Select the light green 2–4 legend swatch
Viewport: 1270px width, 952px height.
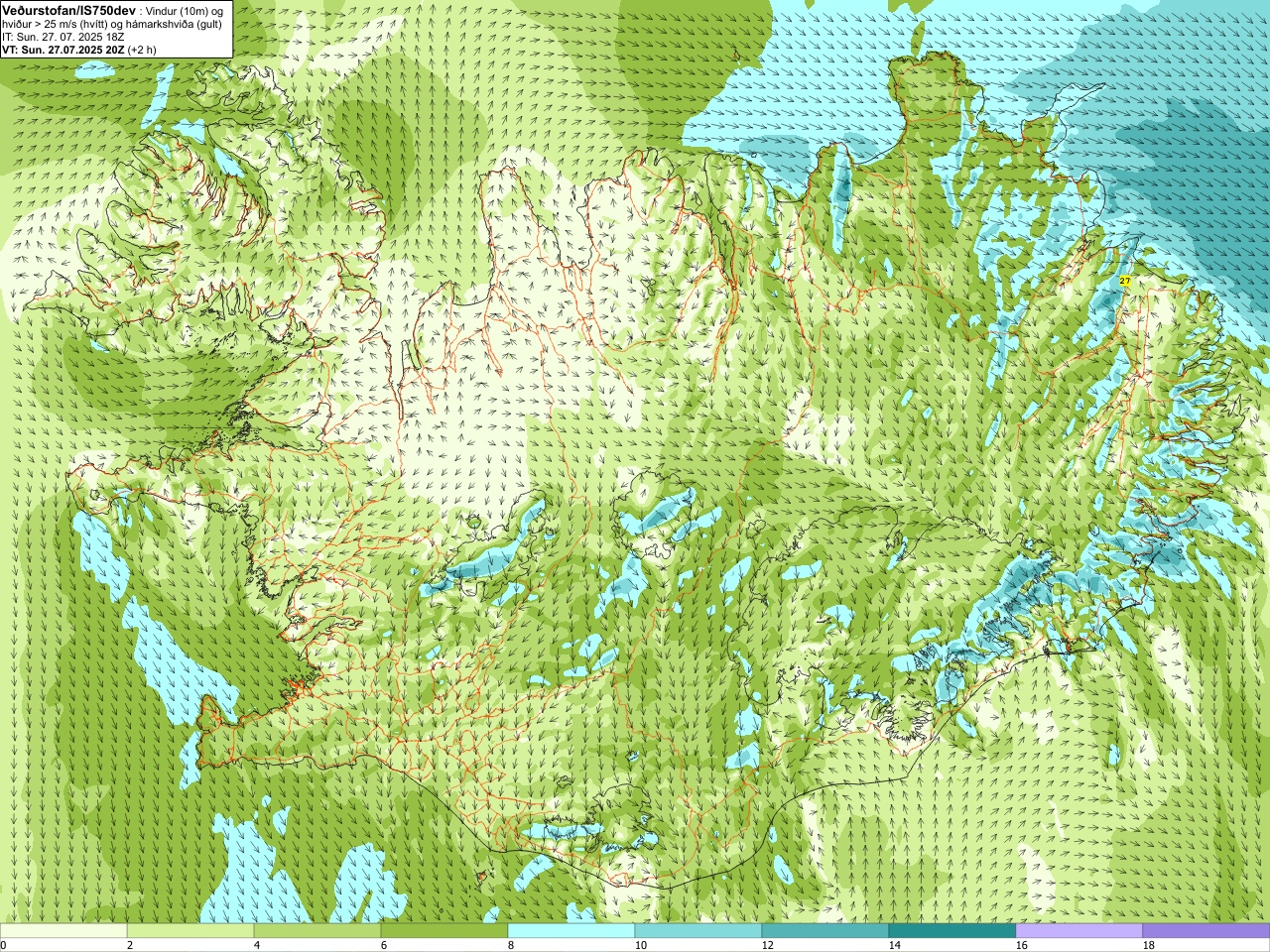[x=190, y=931]
